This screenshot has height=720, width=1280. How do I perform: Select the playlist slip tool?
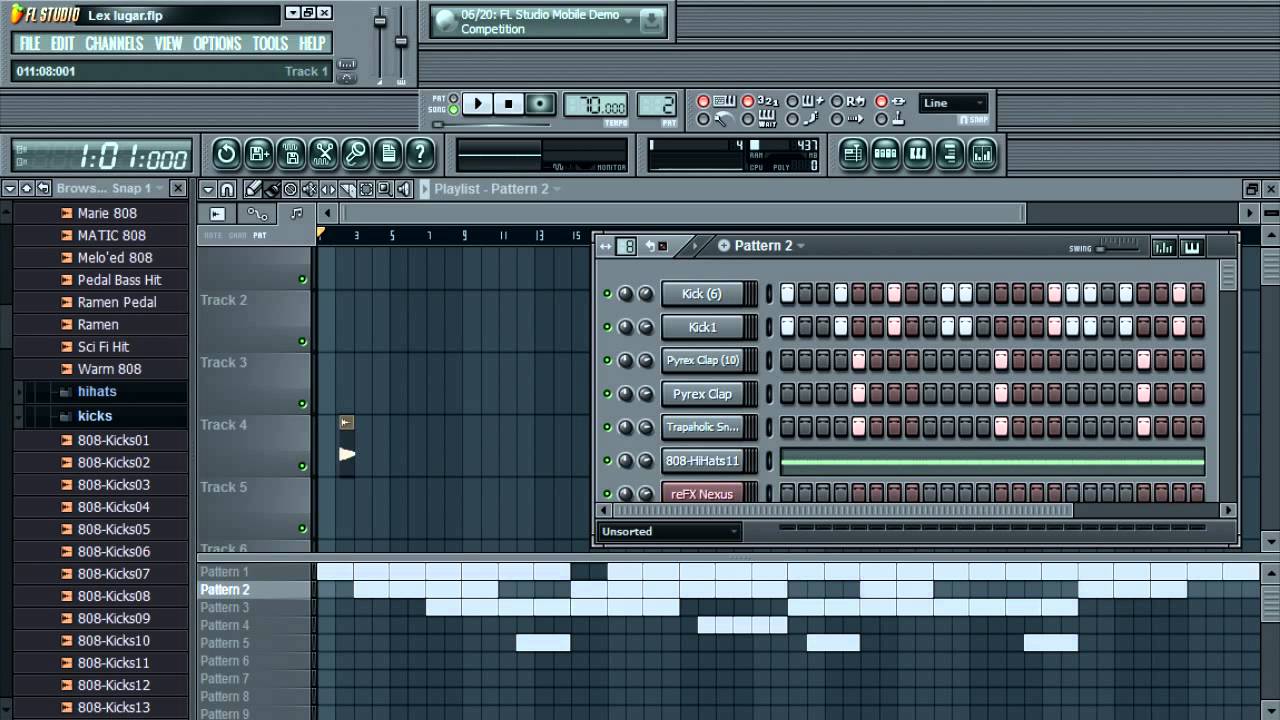pyautogui.click(x=328, y=188)
